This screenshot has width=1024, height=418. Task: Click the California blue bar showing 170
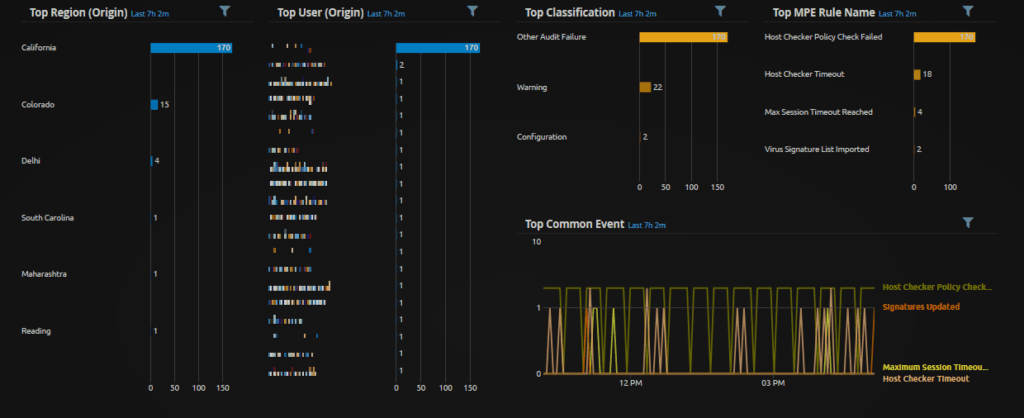click(190, 48)
